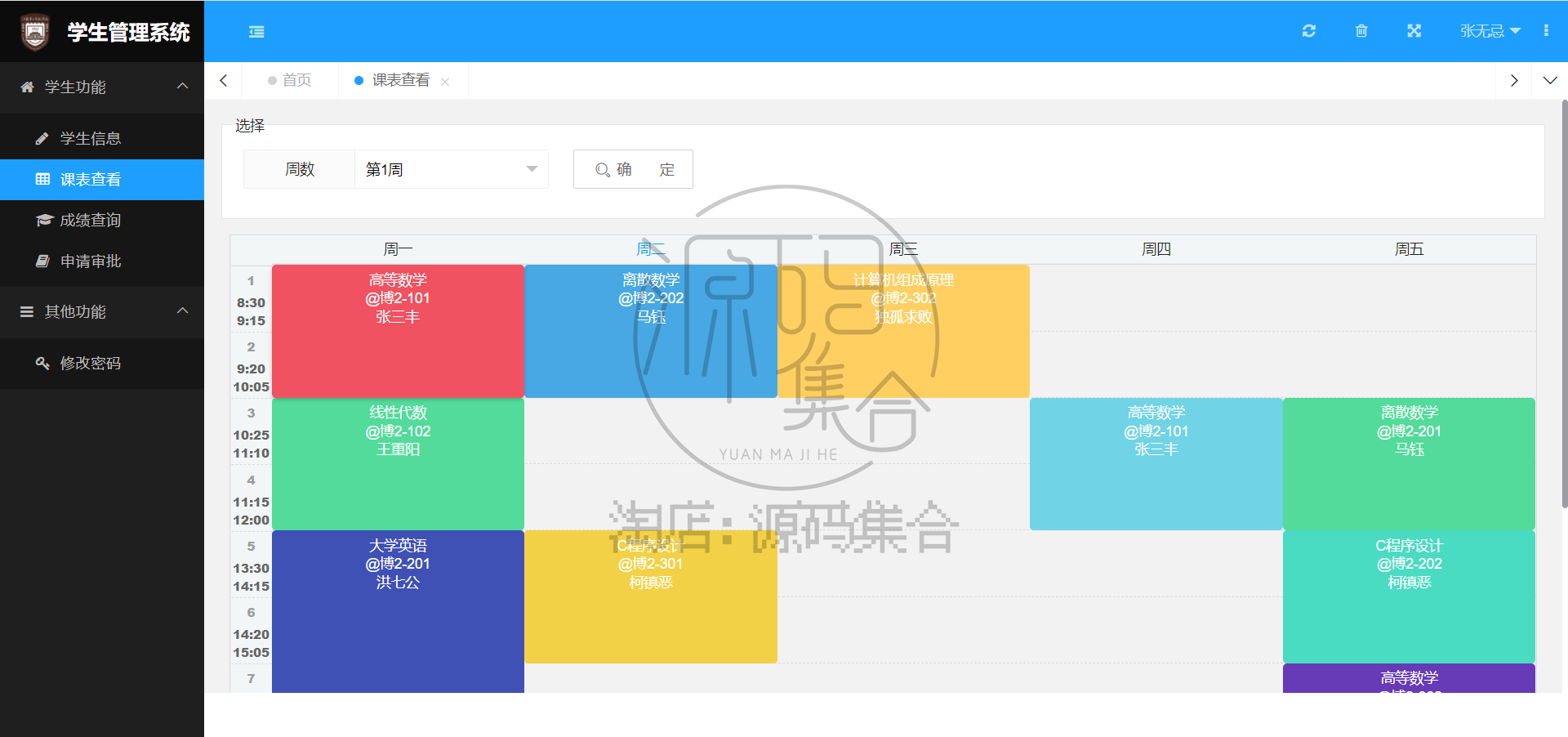Click home icon beside 学生功能
The height and width of the screenshot is (737, 1568).
click(27, 87)
